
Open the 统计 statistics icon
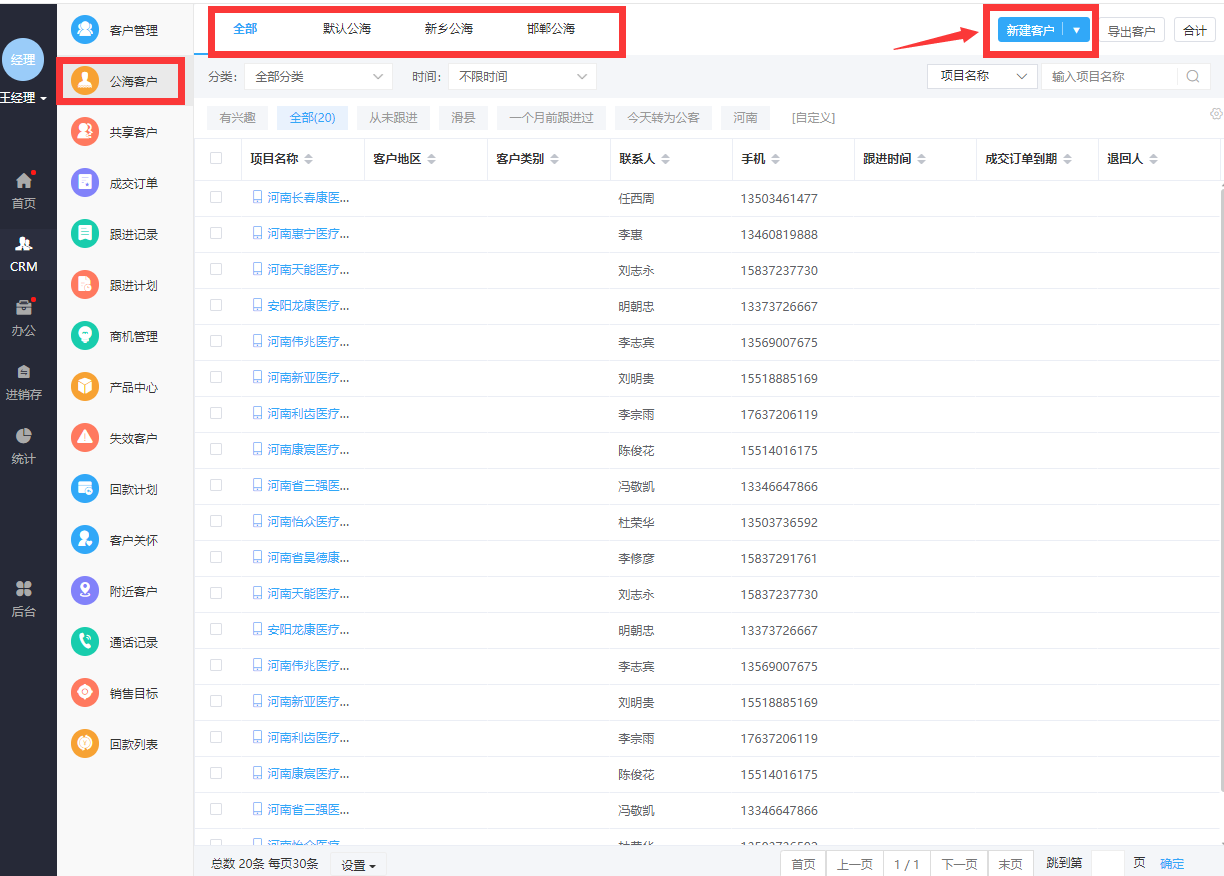click(24, 436)
